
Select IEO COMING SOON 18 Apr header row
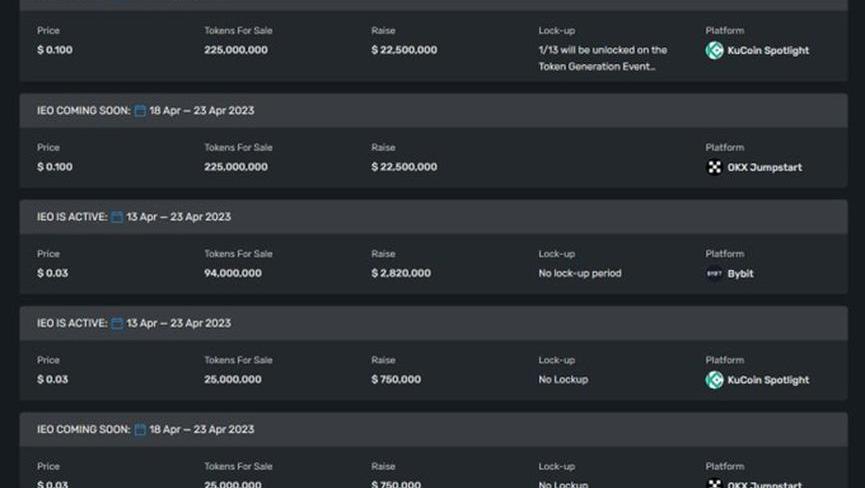pyautogui.click(x=434, y=110)
